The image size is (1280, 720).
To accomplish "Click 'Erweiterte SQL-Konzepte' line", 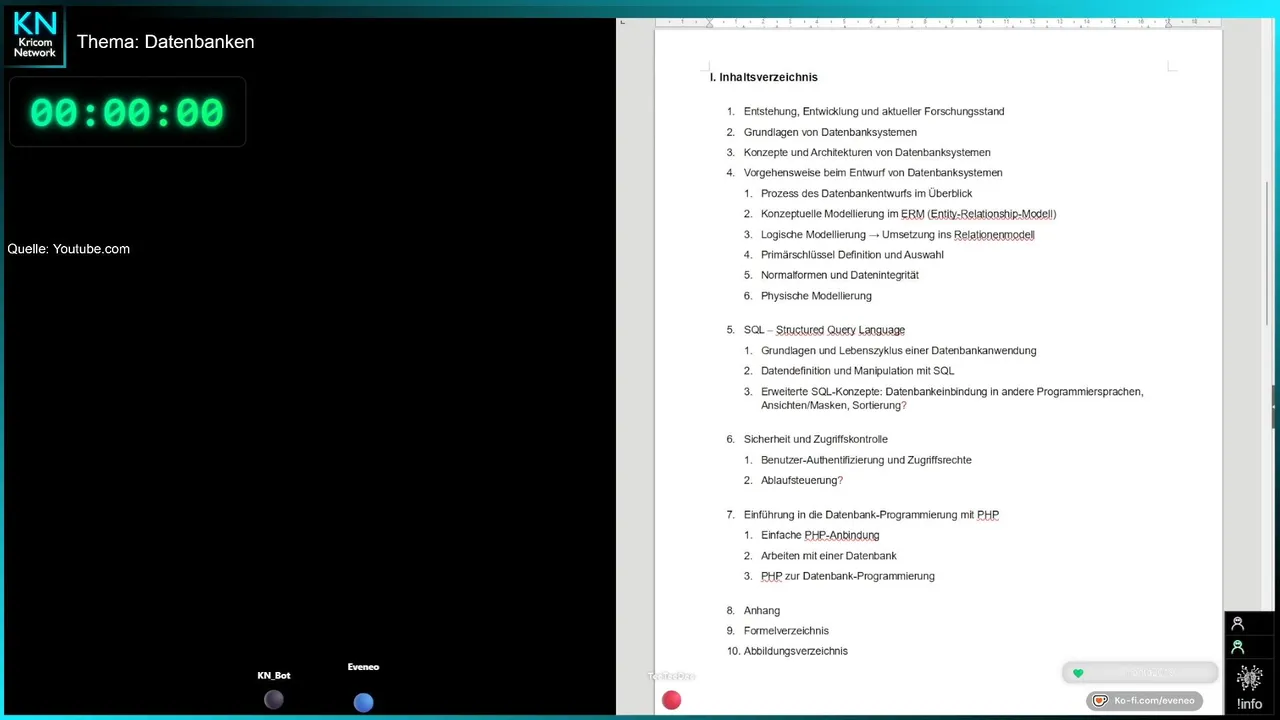I will point(952,399).
